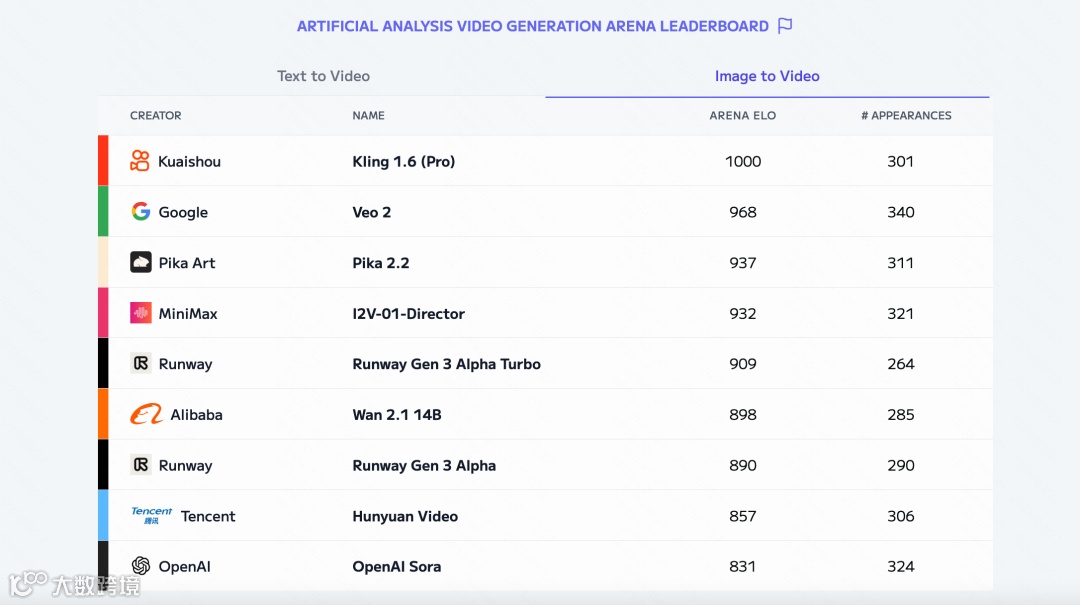The height and width of the screenshot is (605, 1080).
Task: Click the Creator column header
Action: coord(156,116)
